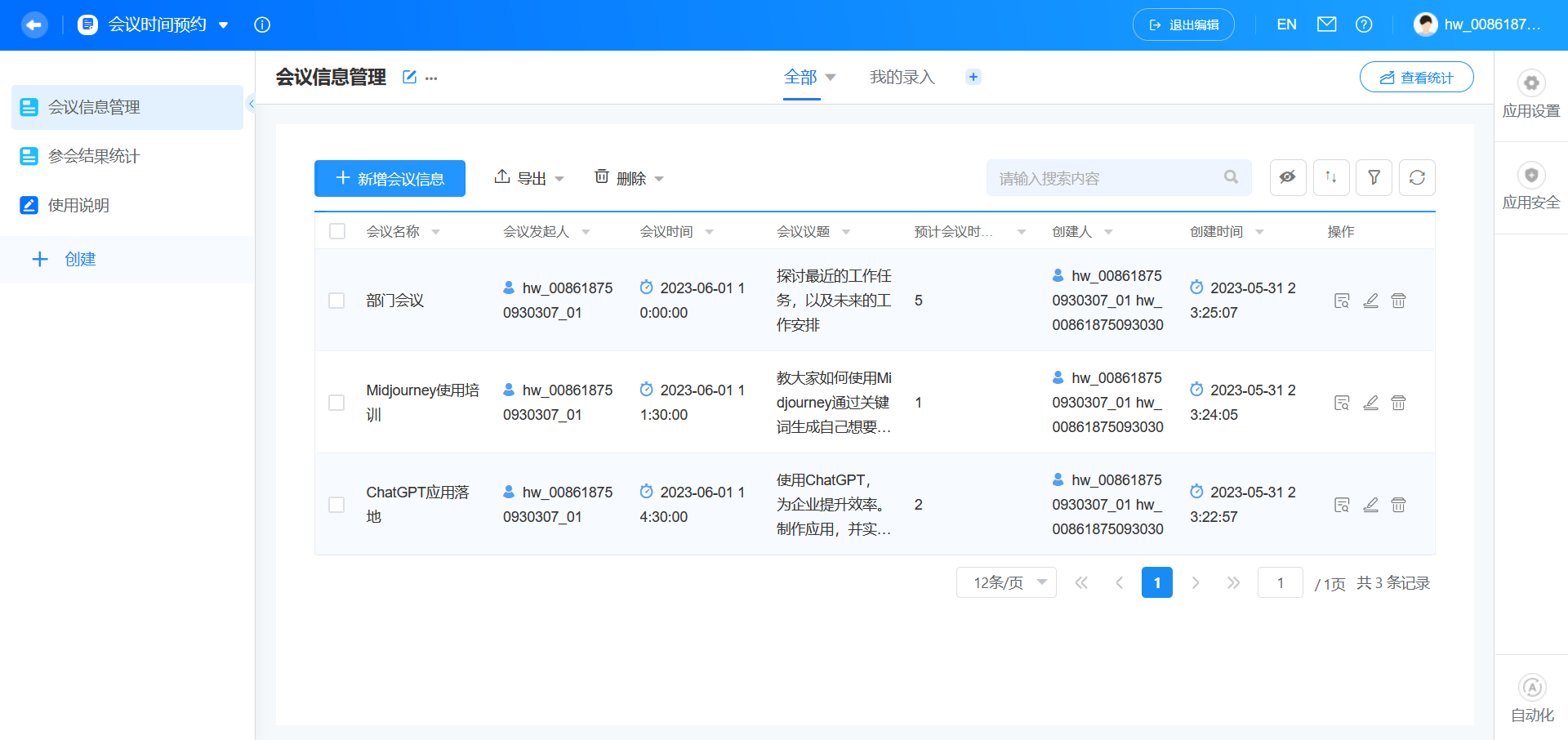
Task: Open the filter icon near search
Action: tap(1374, 177)
